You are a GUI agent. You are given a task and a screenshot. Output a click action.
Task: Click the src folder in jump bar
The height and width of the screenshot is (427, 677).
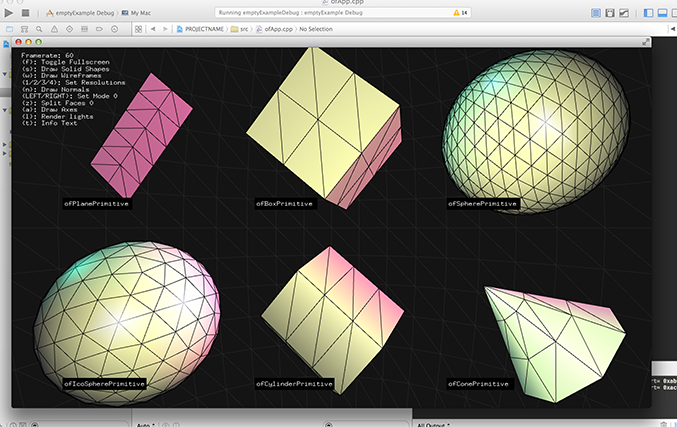point(240,29)
